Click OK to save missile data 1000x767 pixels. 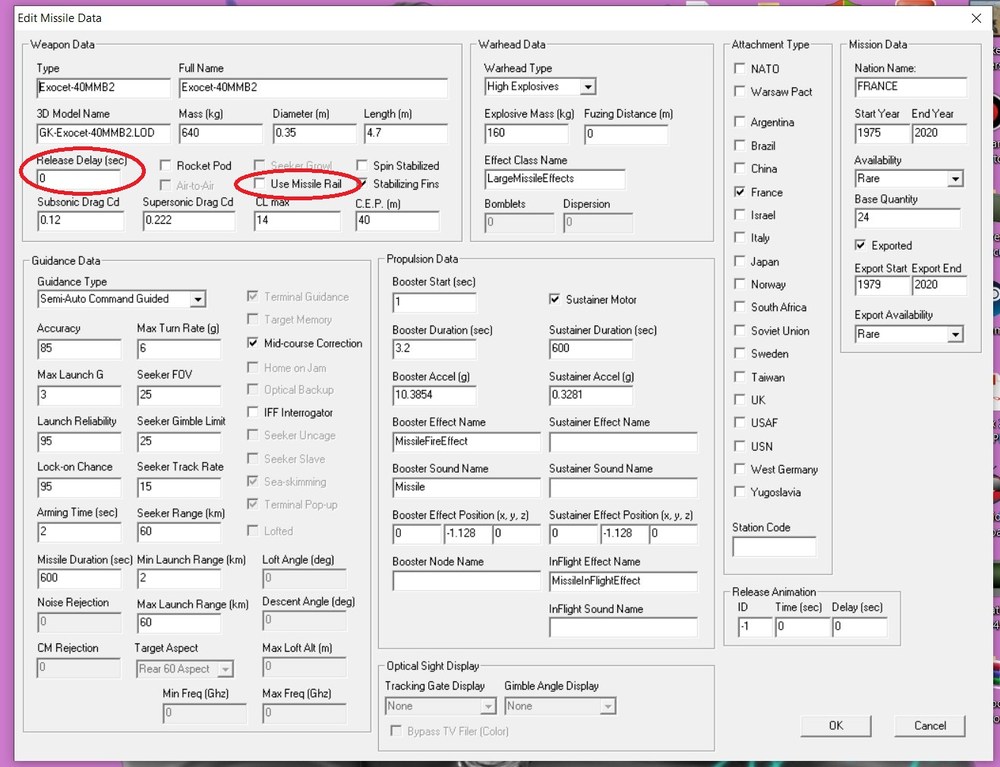[835, 726]
